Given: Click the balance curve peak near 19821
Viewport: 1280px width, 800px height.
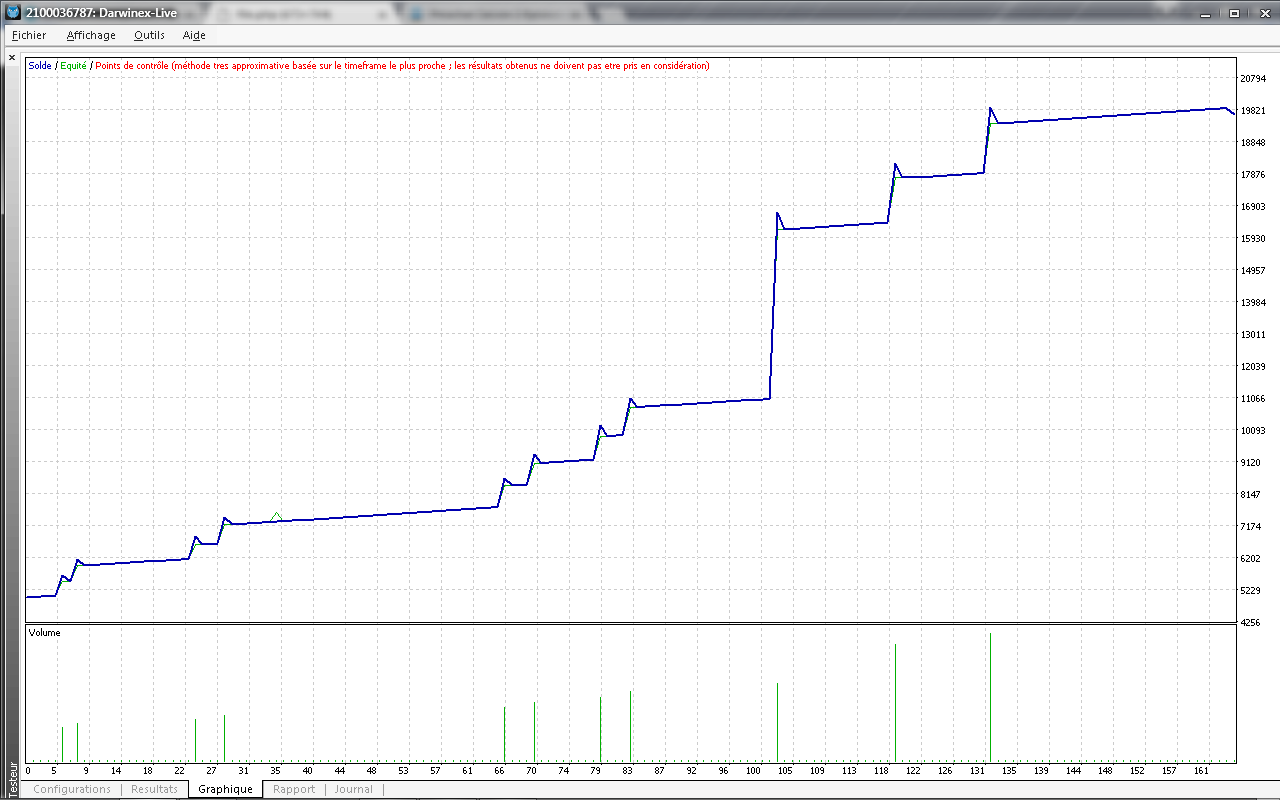Looking at the screenshot, I should [990, 109].
